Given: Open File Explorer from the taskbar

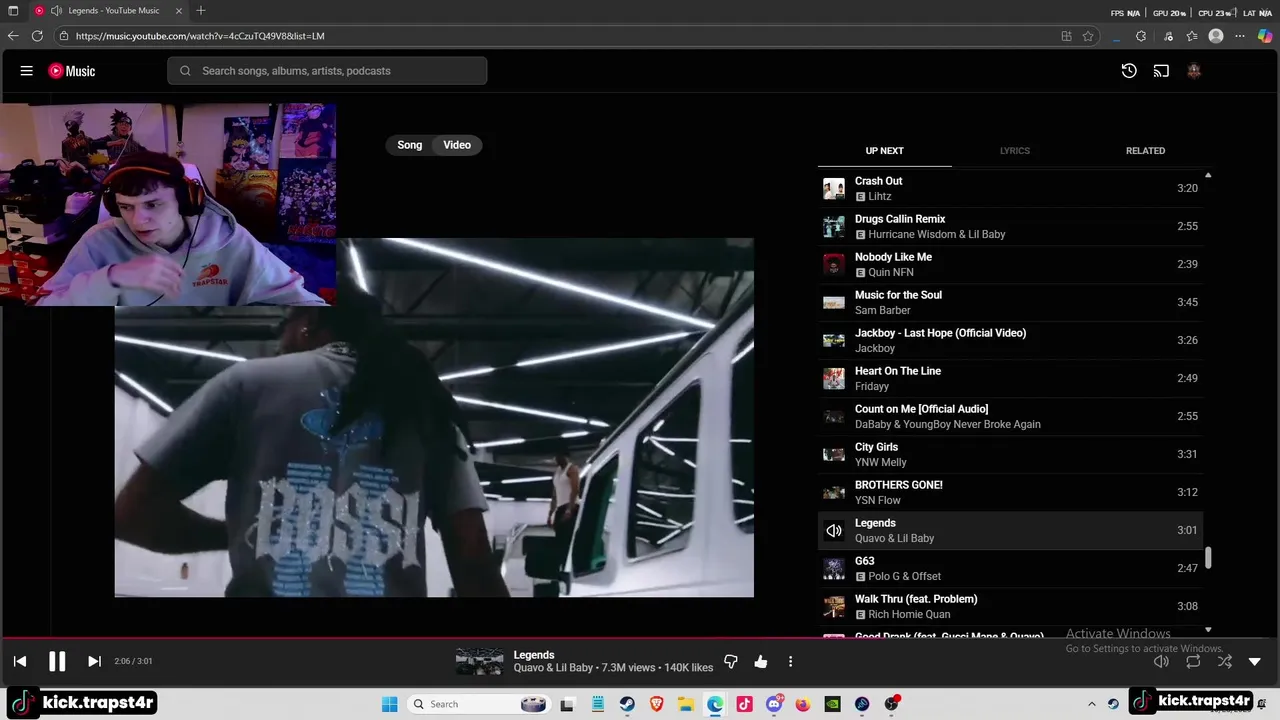Looking at the screenshot, I should [686, 704].
